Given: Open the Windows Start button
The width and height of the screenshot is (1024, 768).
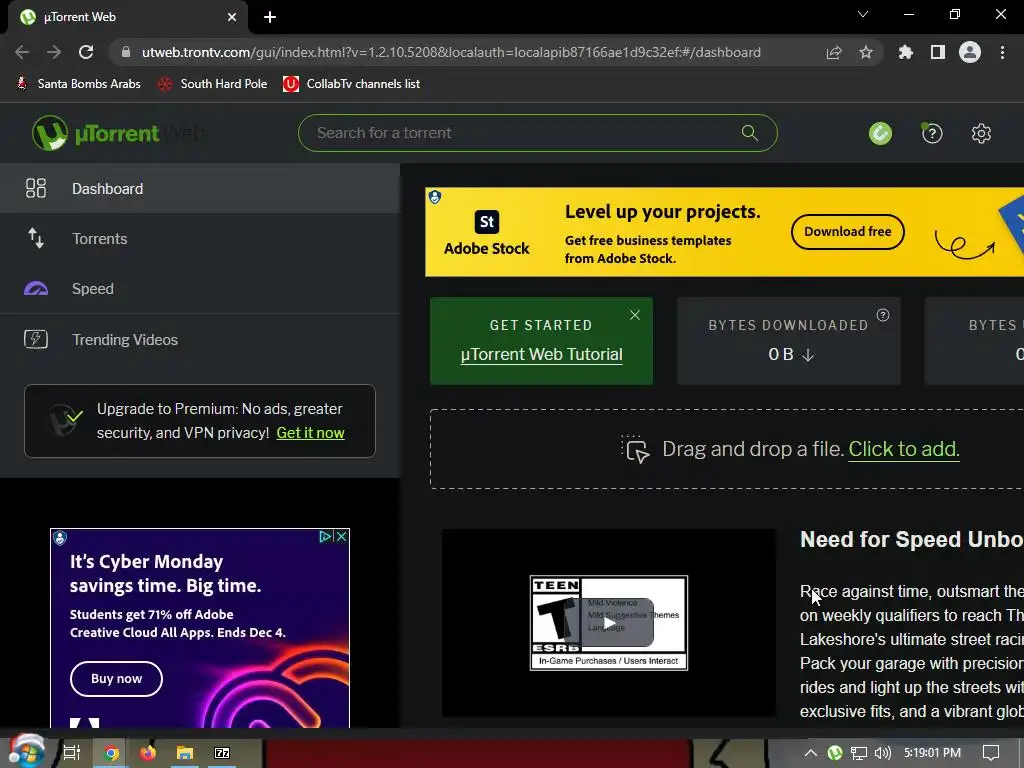Looking at the screenshot, I should [26, 752].
